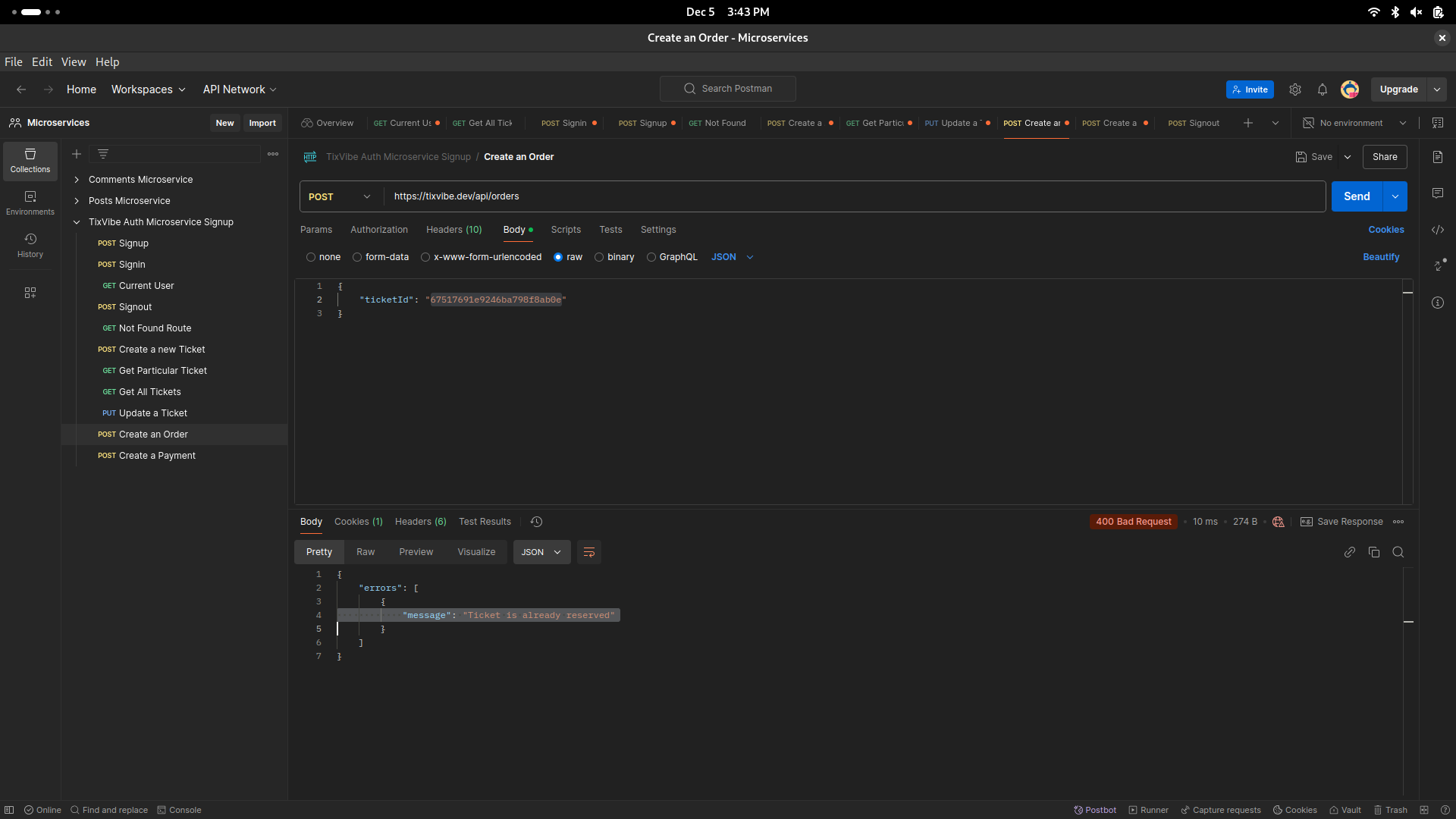Click the Send button to submit request
The width and height of the screenshot is (1456, 819).
[1357, 196]
